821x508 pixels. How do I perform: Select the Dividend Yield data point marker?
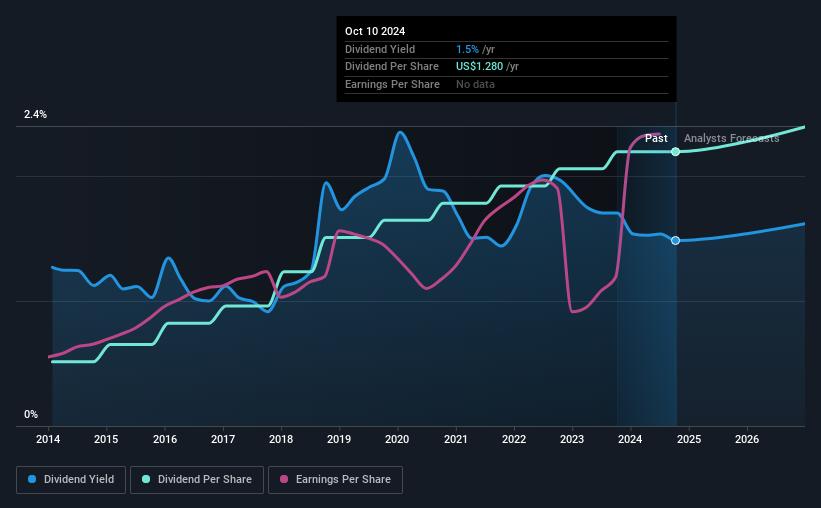[x=675, y=240]
